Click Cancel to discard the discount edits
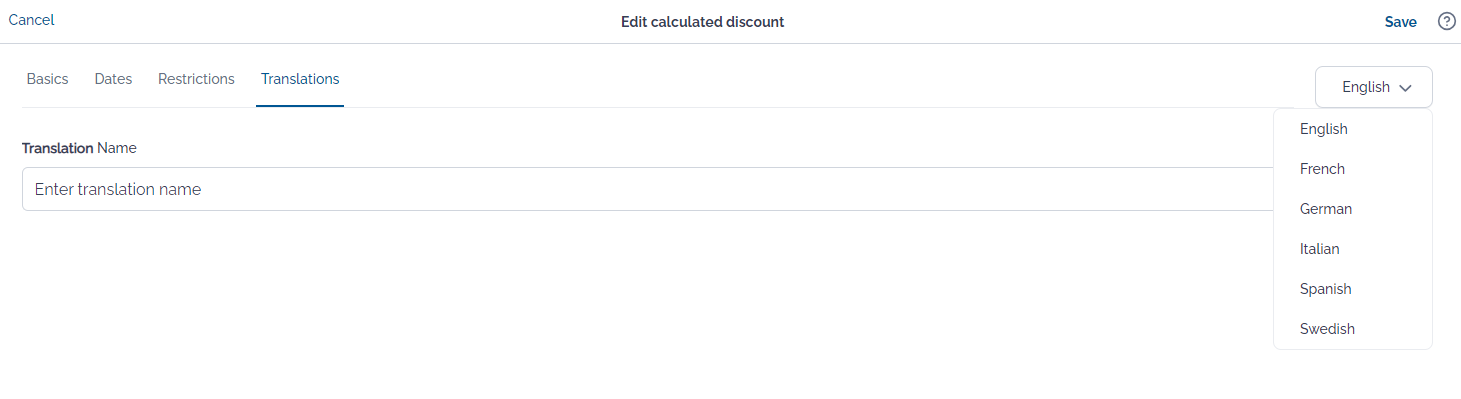Viewport: 1461px width, 399px height. 31,20
